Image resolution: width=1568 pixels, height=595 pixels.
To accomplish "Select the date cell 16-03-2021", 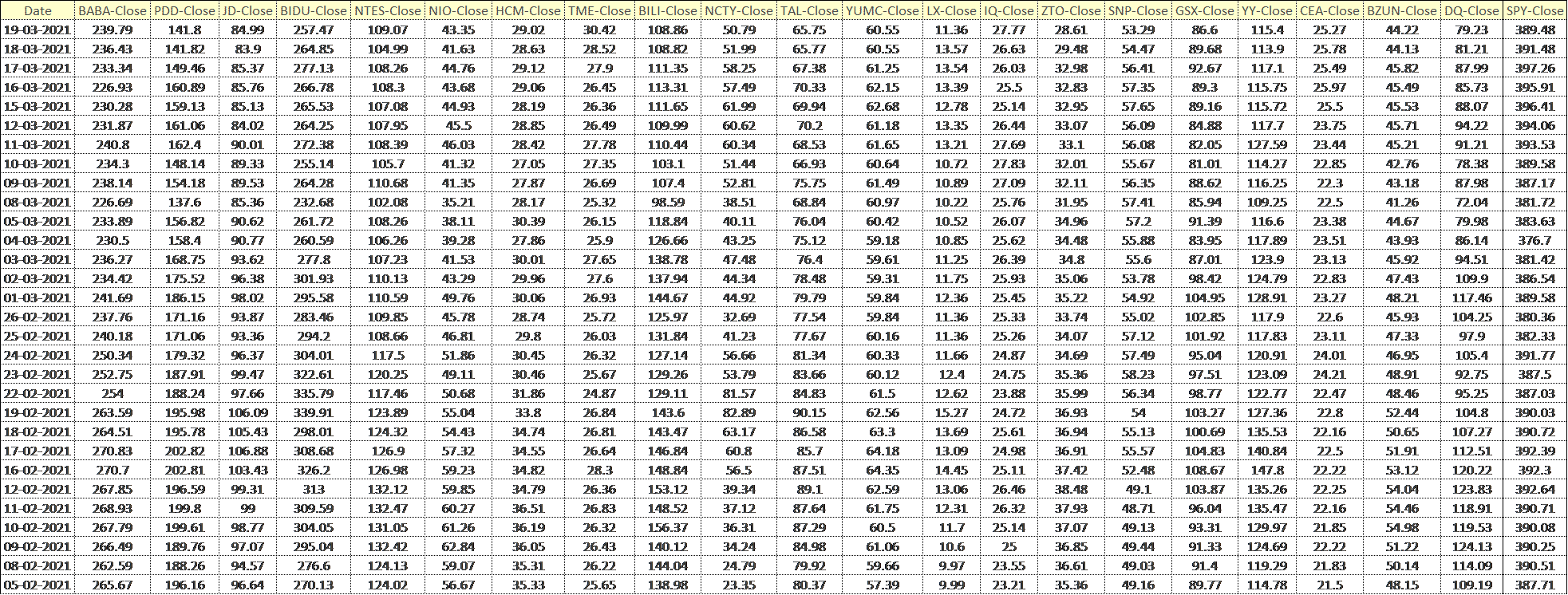I will click(38, 87).
